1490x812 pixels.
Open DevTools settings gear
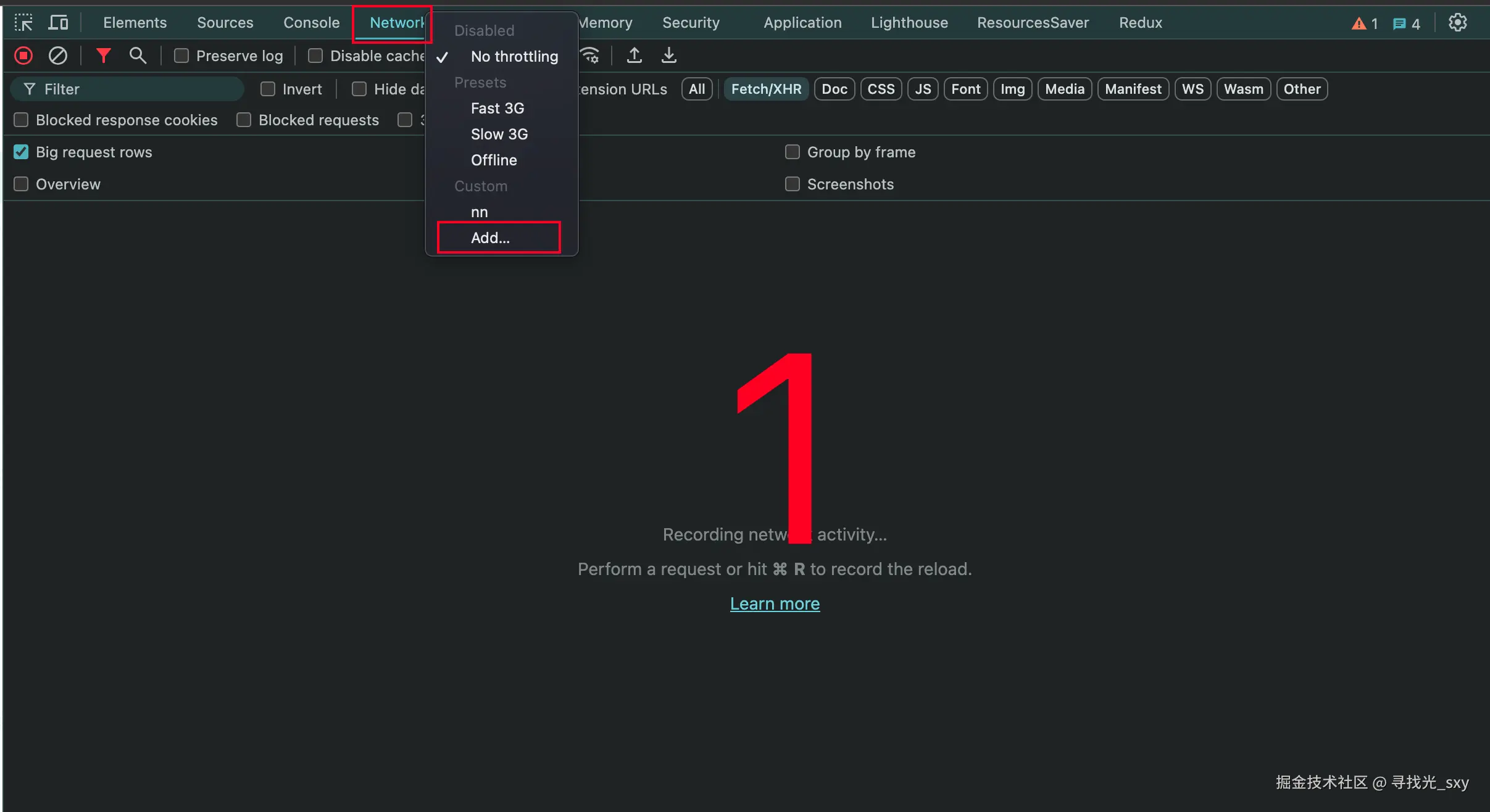pos(1457,23)
